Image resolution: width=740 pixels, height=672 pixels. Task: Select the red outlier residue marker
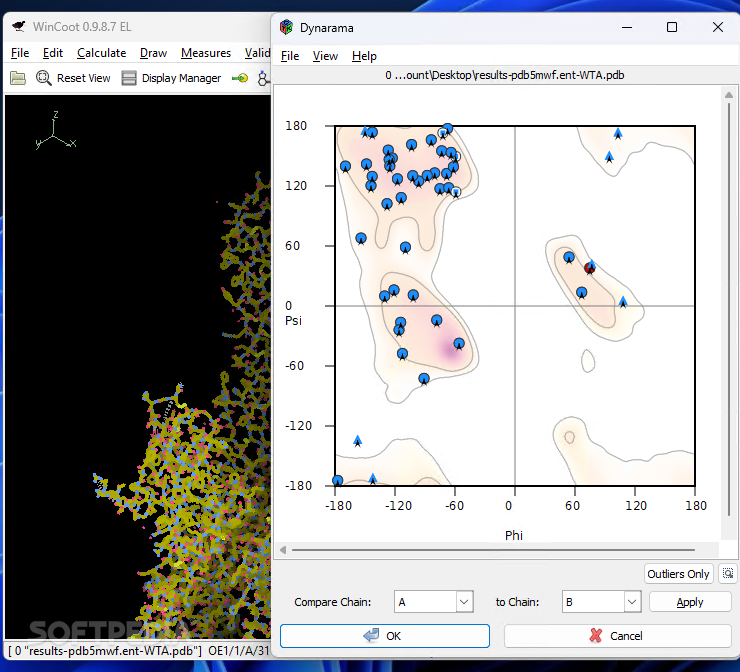click(x=589, y=268)
